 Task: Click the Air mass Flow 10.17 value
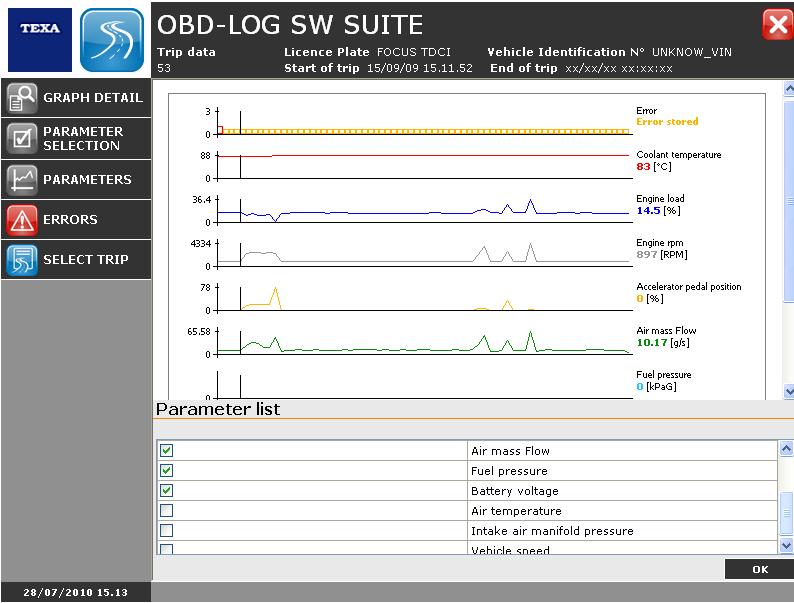[x=652, y=343]
